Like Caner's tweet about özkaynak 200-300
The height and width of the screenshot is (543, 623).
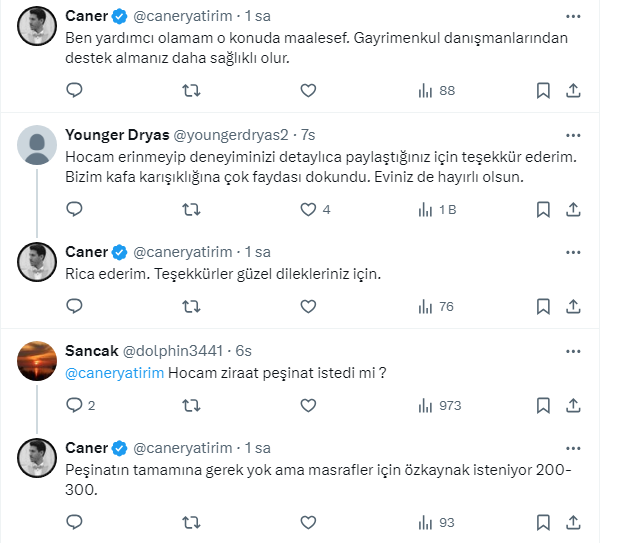click(308, 522)
